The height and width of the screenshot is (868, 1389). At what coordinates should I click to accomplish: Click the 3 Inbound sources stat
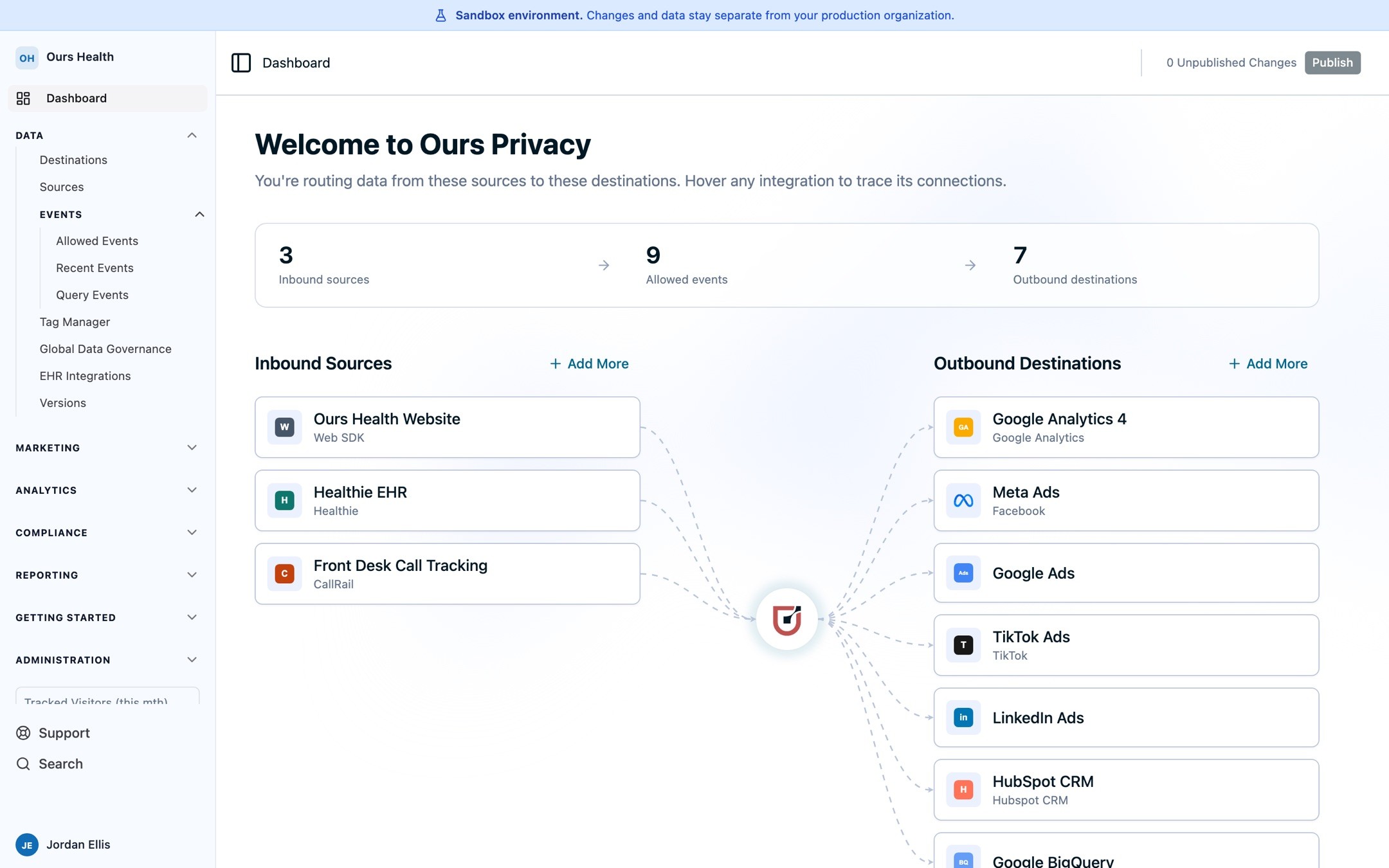324,265
